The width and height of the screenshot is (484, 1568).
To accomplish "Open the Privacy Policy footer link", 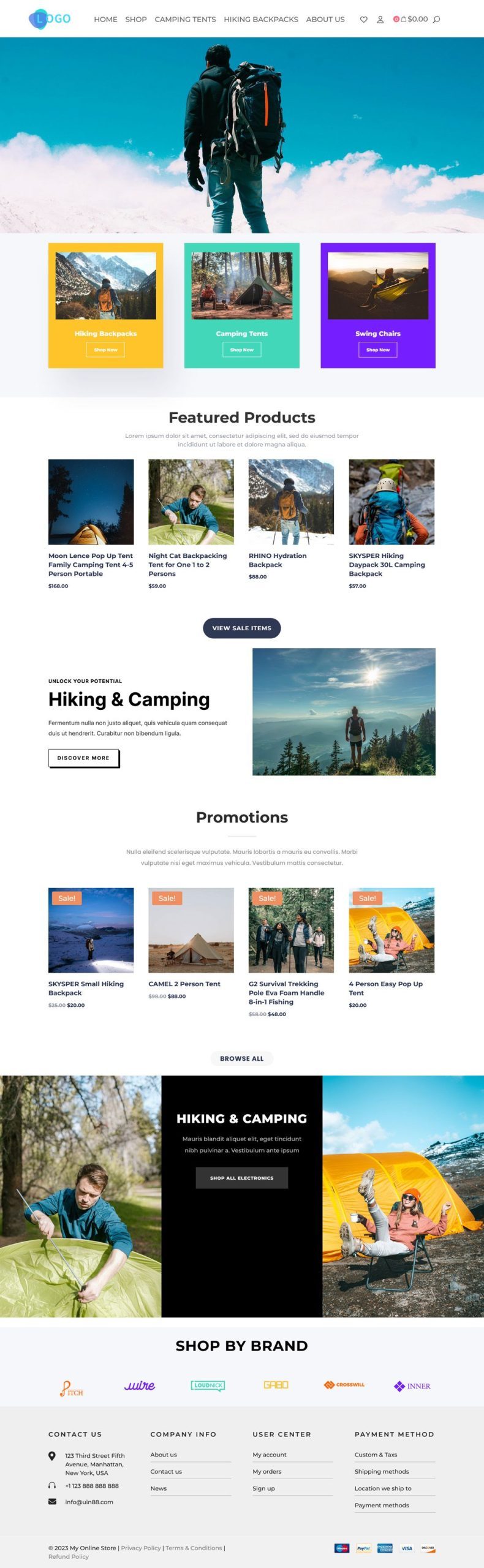I will 141,1548.
